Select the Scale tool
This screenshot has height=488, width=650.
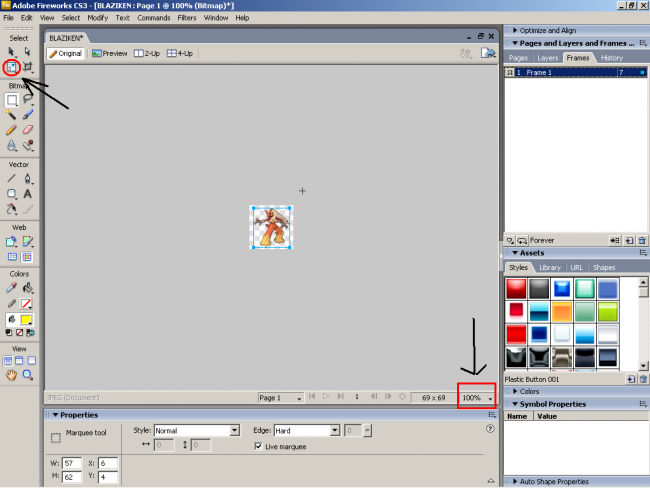click(x=11, y=67)
